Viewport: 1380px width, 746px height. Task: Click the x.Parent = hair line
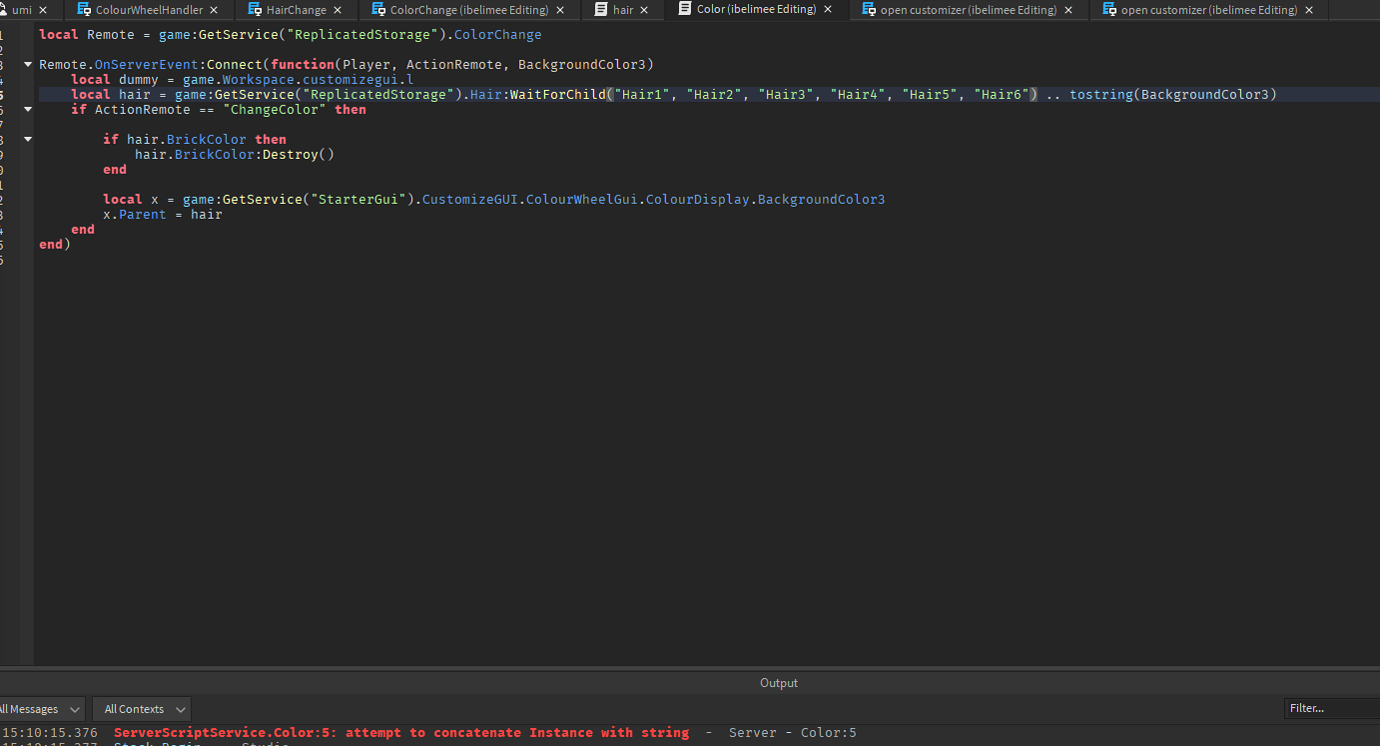tap(163, 215)
